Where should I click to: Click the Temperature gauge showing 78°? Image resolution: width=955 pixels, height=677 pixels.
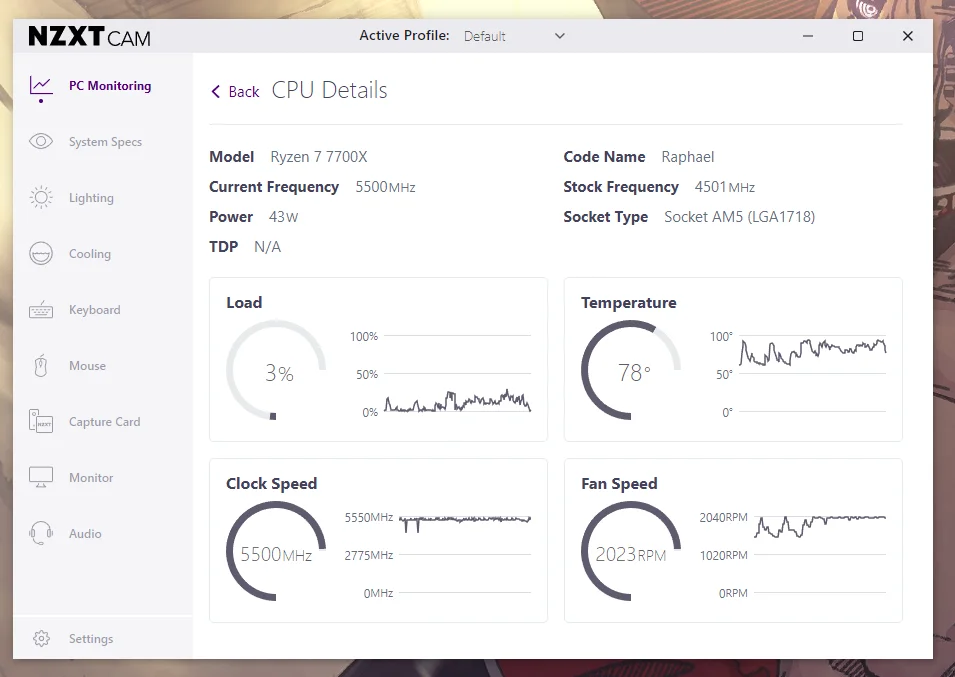[631, 370]
